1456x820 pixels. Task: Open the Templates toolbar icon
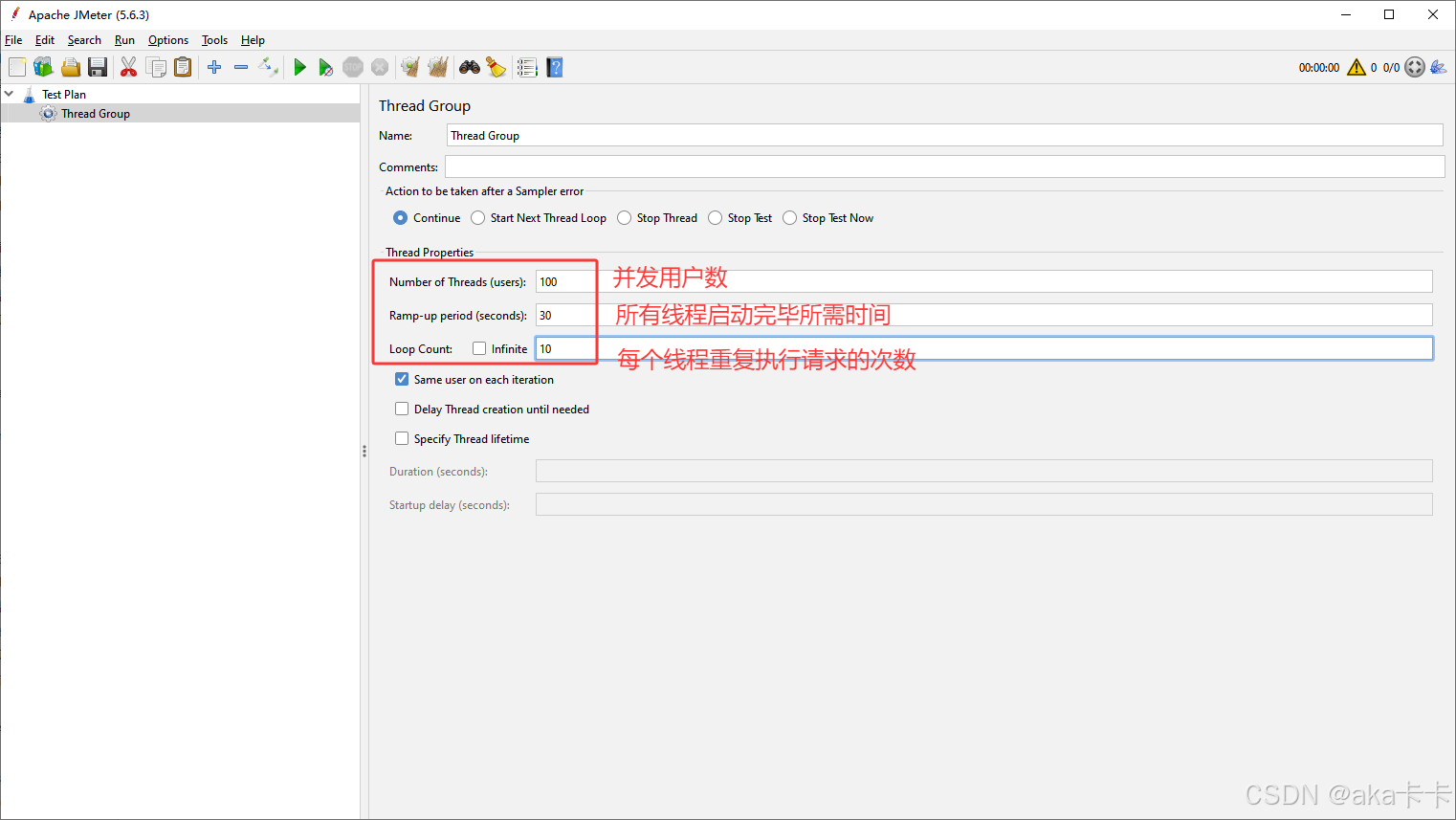click(43, 67)
